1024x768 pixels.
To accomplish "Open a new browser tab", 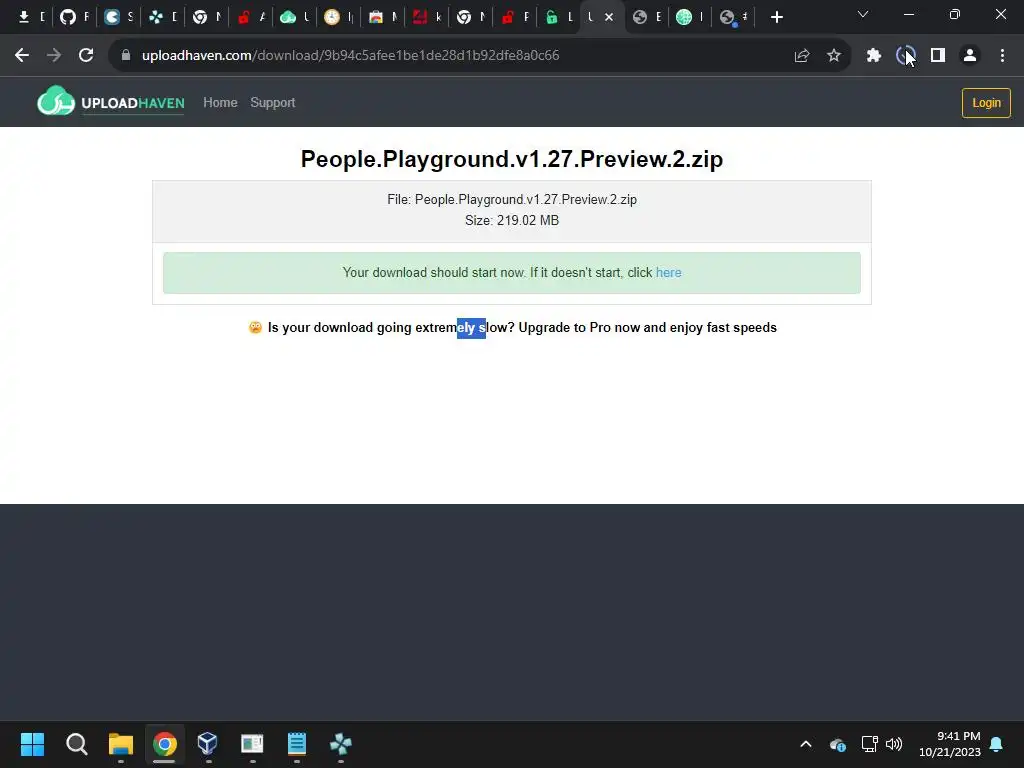I will [x=776, y=17].
